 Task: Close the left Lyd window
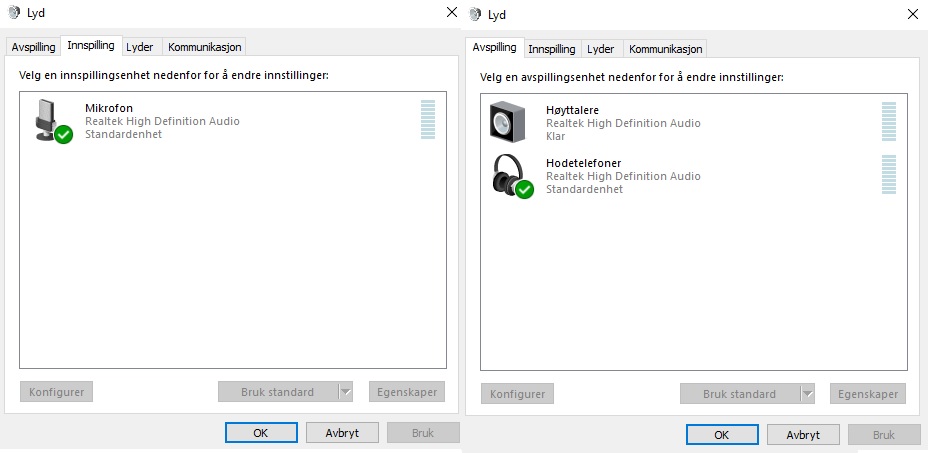pos(451,12)
